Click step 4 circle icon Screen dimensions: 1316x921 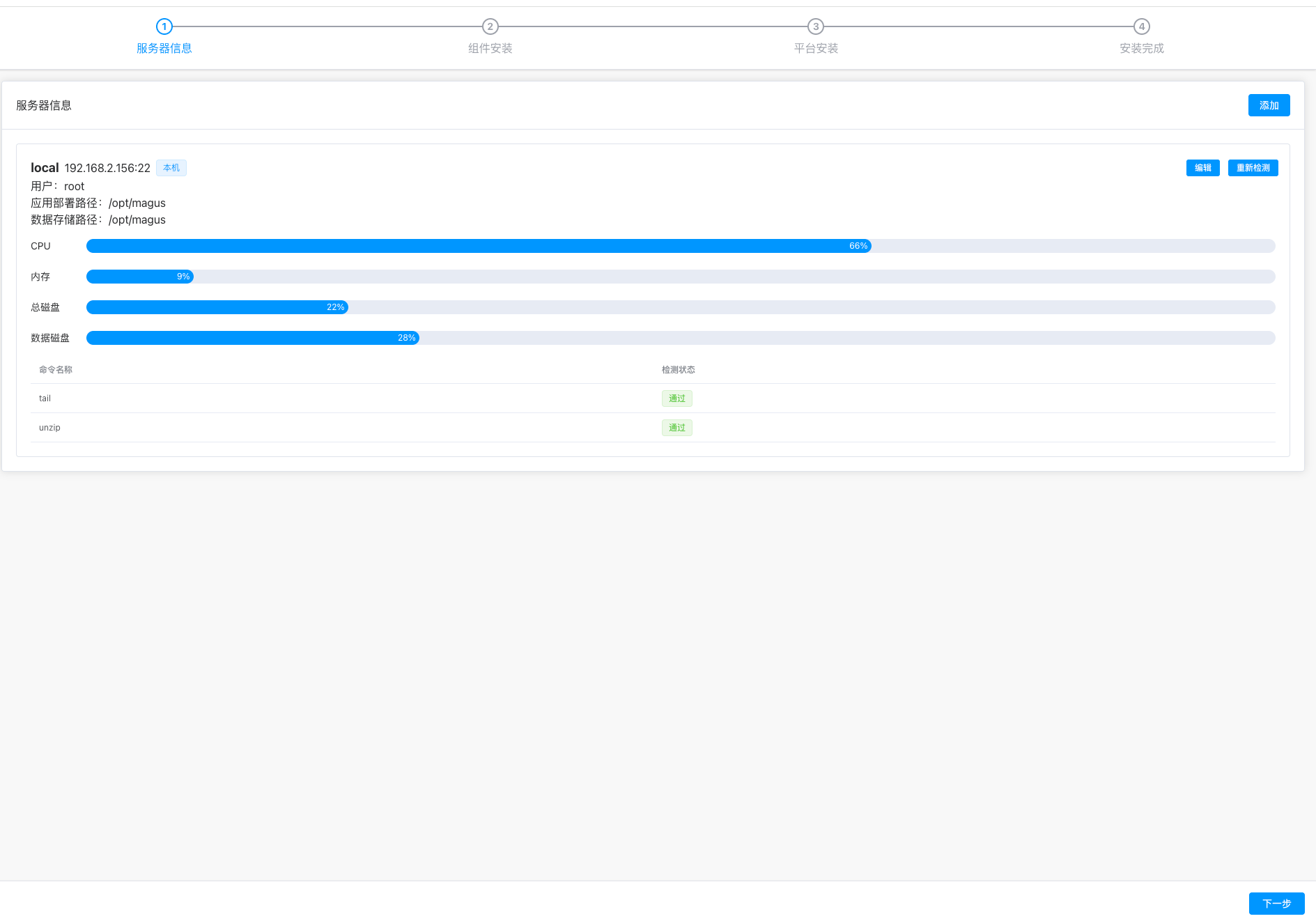(x=1141, y=26)
